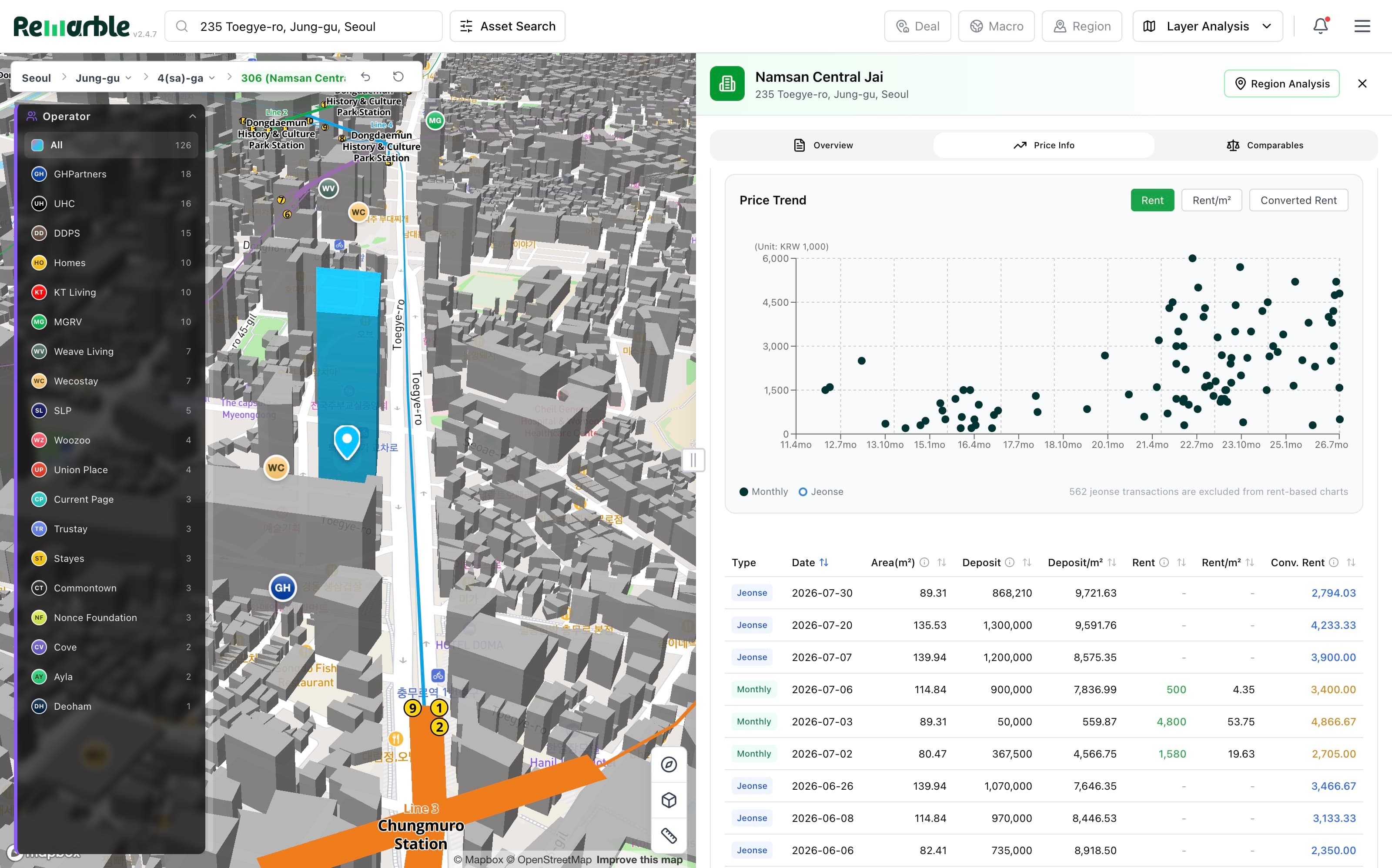Click the Deposit info icon

pyautogui.click(x=1010, y=563)
